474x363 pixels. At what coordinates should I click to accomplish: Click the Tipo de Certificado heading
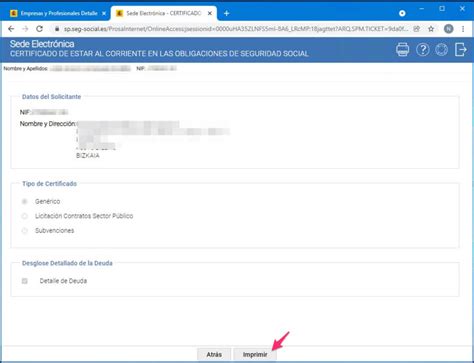click(49, 184)
